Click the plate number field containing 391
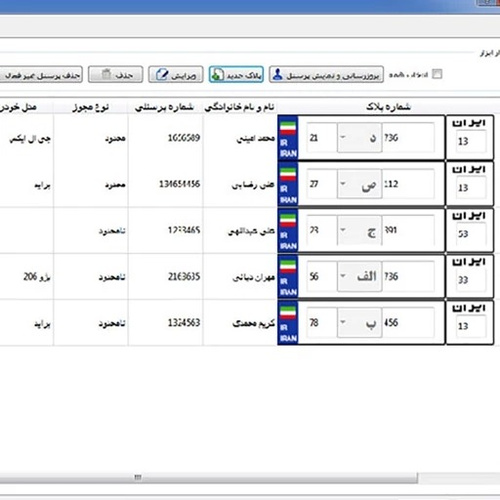This screenshot has width=500, height=500. [408, 230]
